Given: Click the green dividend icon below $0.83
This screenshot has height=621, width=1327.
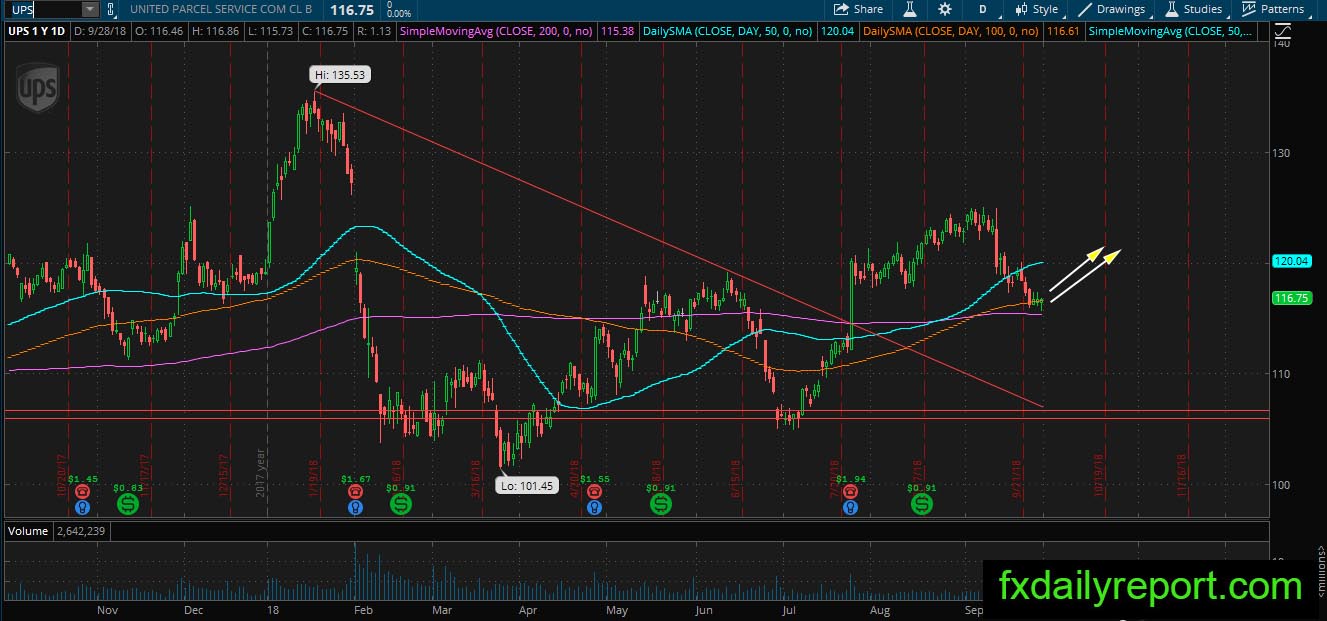Looking at the screenshot, I should point(128,505).
